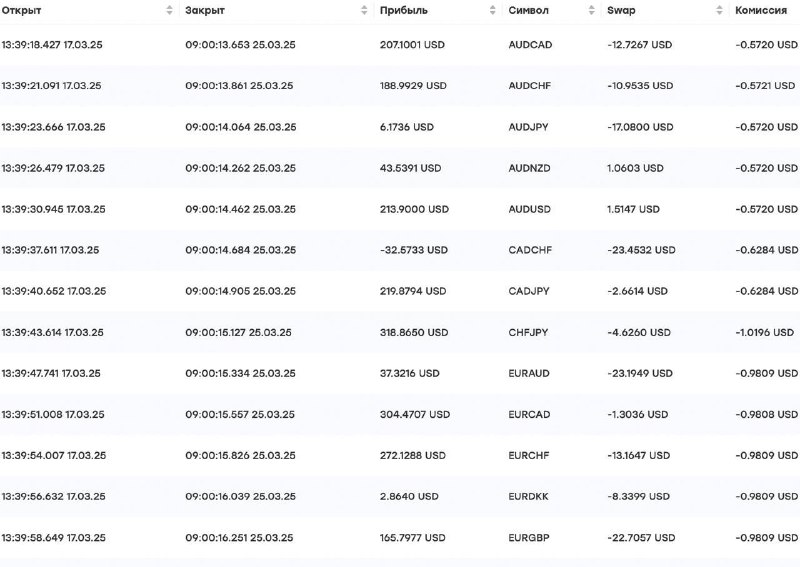Select the AUDCAD trade row
Screen dimensions: 800x567
coord(400,45)
